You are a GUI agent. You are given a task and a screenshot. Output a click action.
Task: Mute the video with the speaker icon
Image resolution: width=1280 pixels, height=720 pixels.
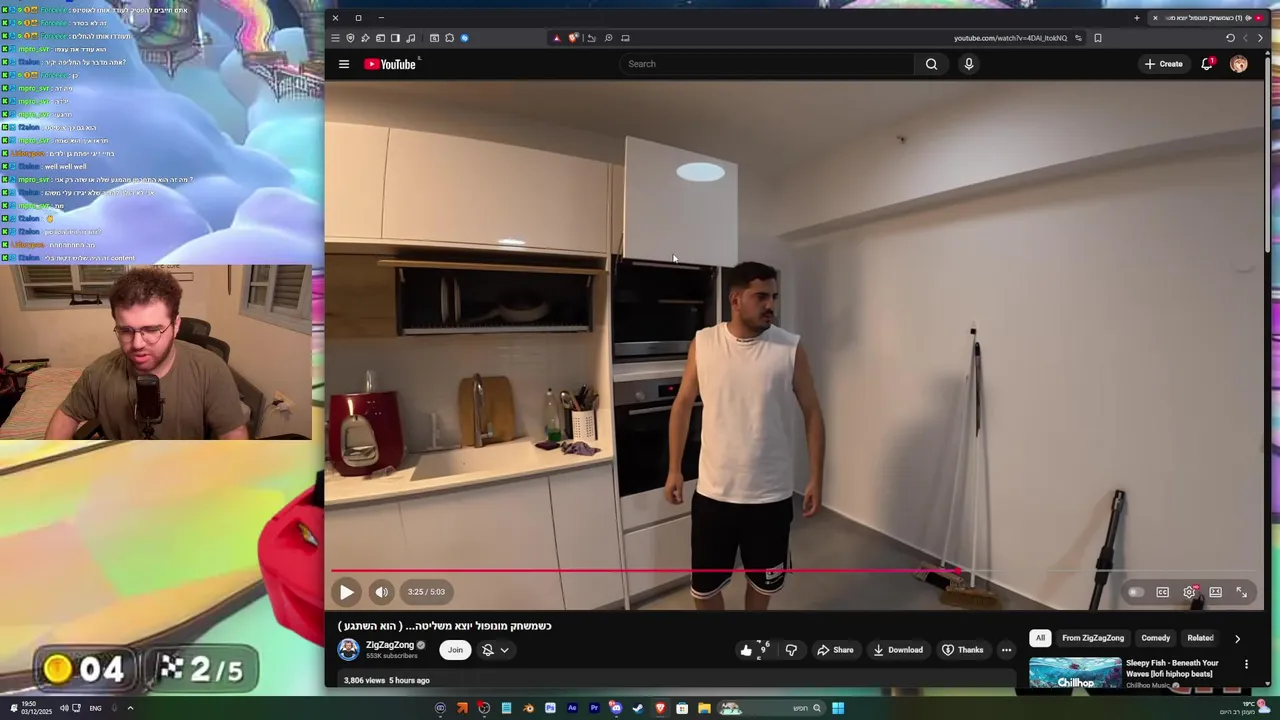click(x=382, y=592)
